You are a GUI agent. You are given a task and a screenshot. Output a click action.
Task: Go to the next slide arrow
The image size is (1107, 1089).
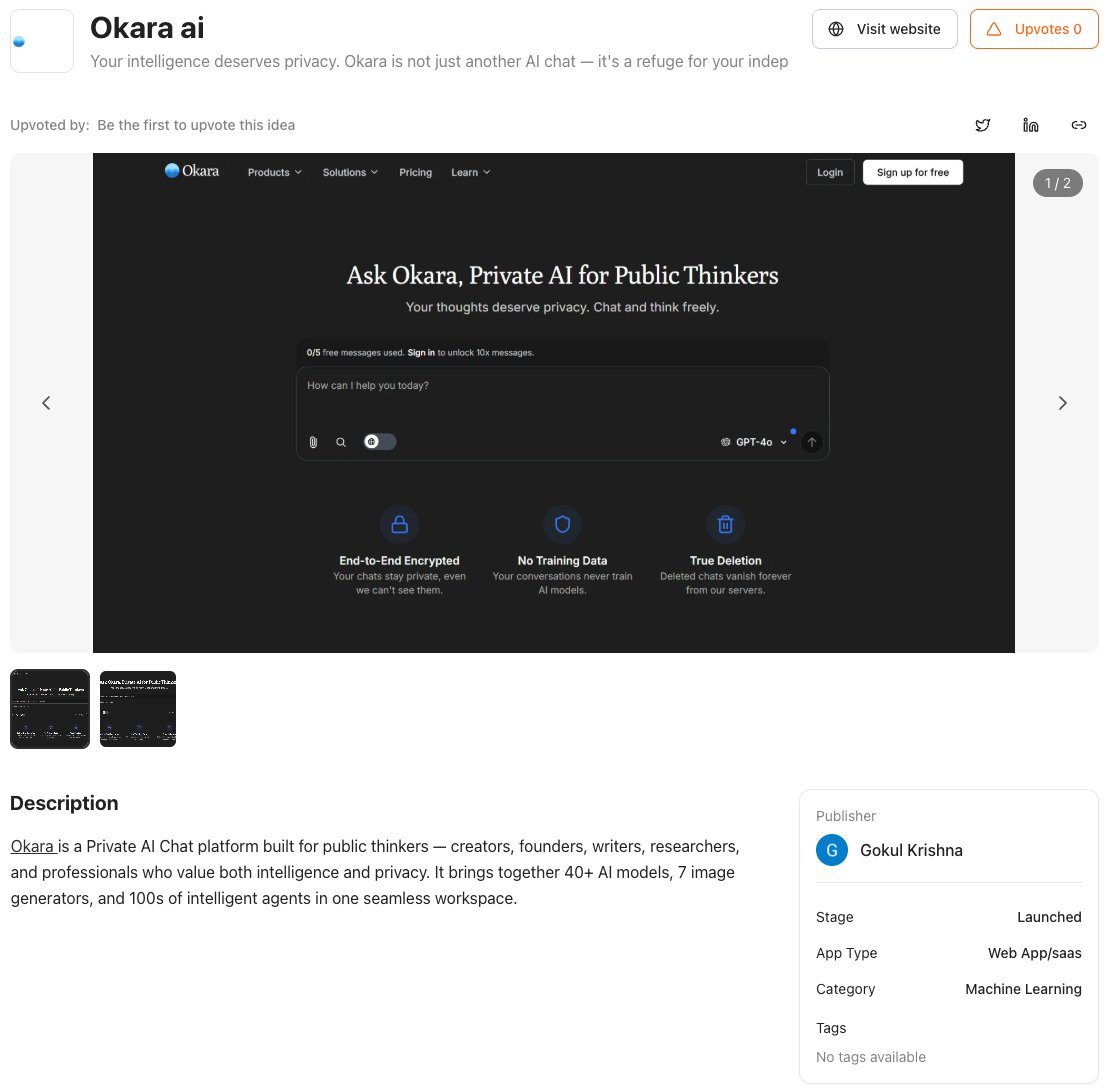click(x=1063, y=403)
